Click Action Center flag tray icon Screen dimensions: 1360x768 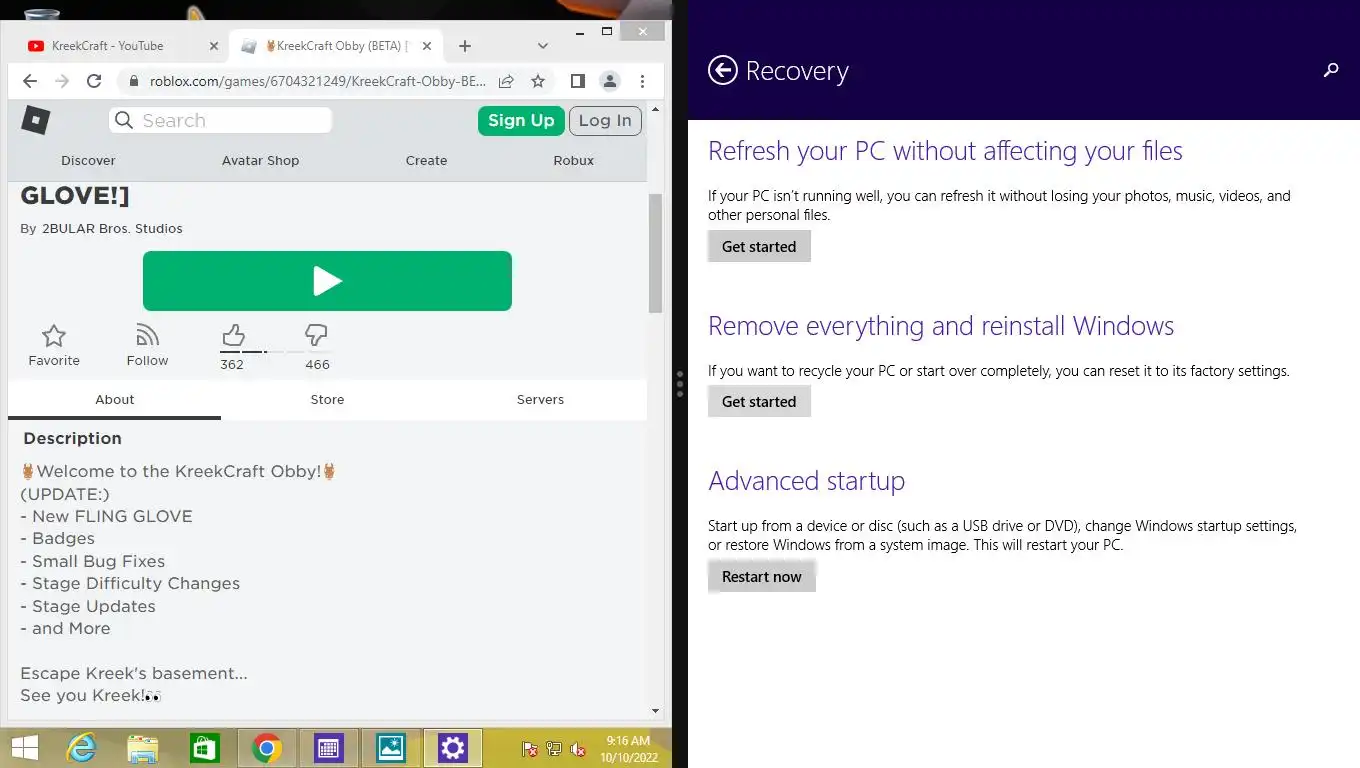pyautogui.click(x=530, y=748)
